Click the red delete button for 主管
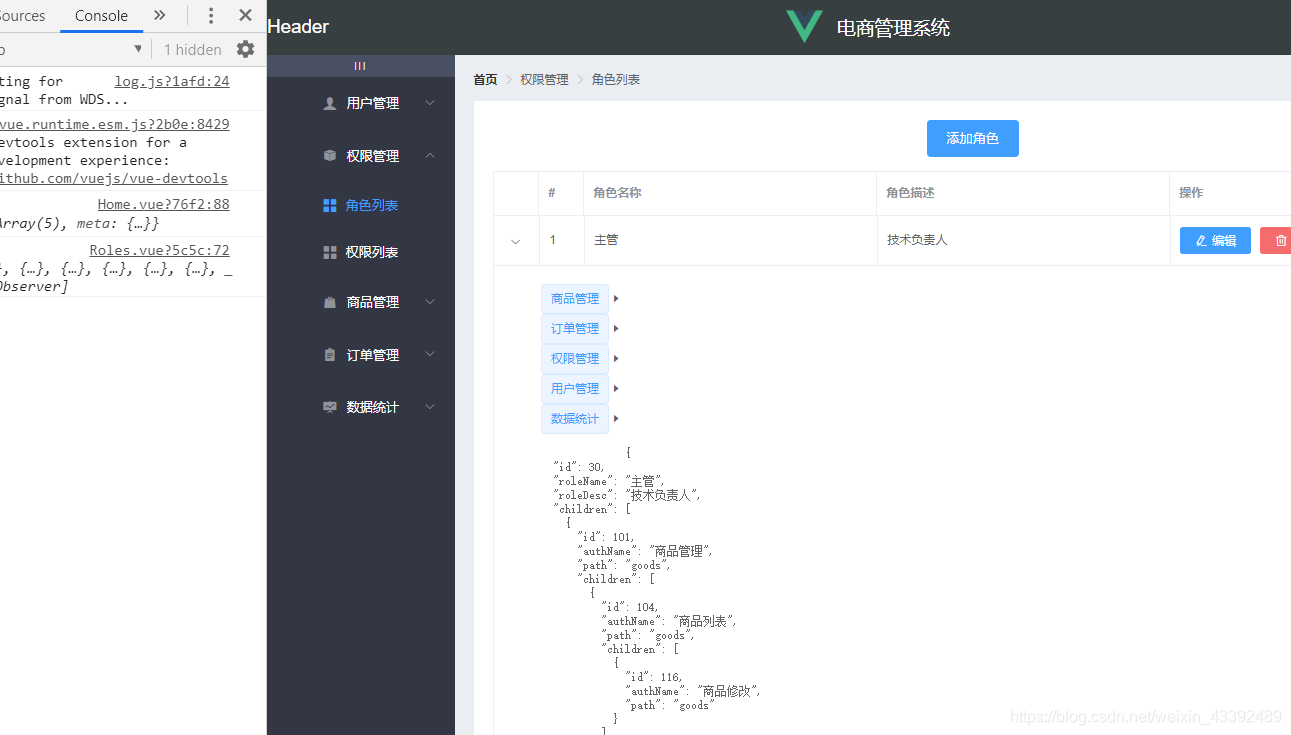The image size is (1291, 735). pos(1276,241)
